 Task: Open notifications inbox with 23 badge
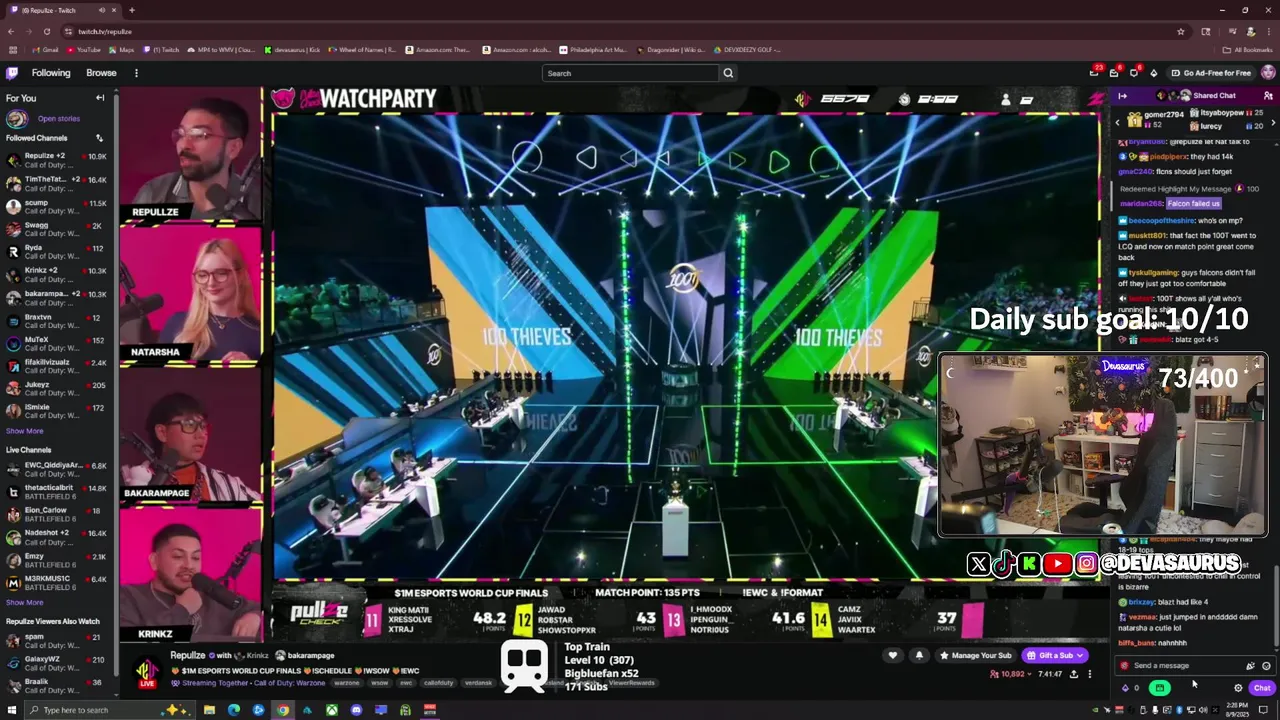click(1094, 73)
